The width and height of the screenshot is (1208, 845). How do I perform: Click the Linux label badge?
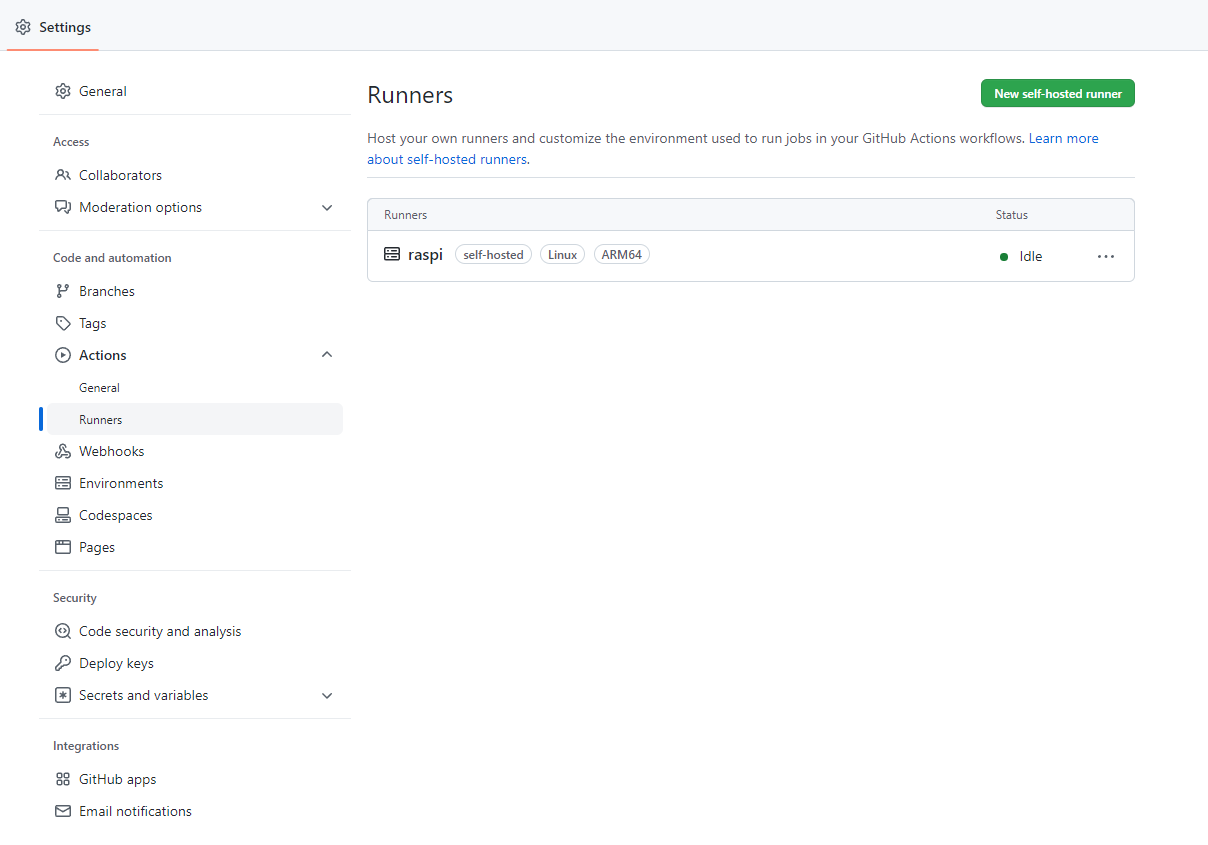point(562,255)
